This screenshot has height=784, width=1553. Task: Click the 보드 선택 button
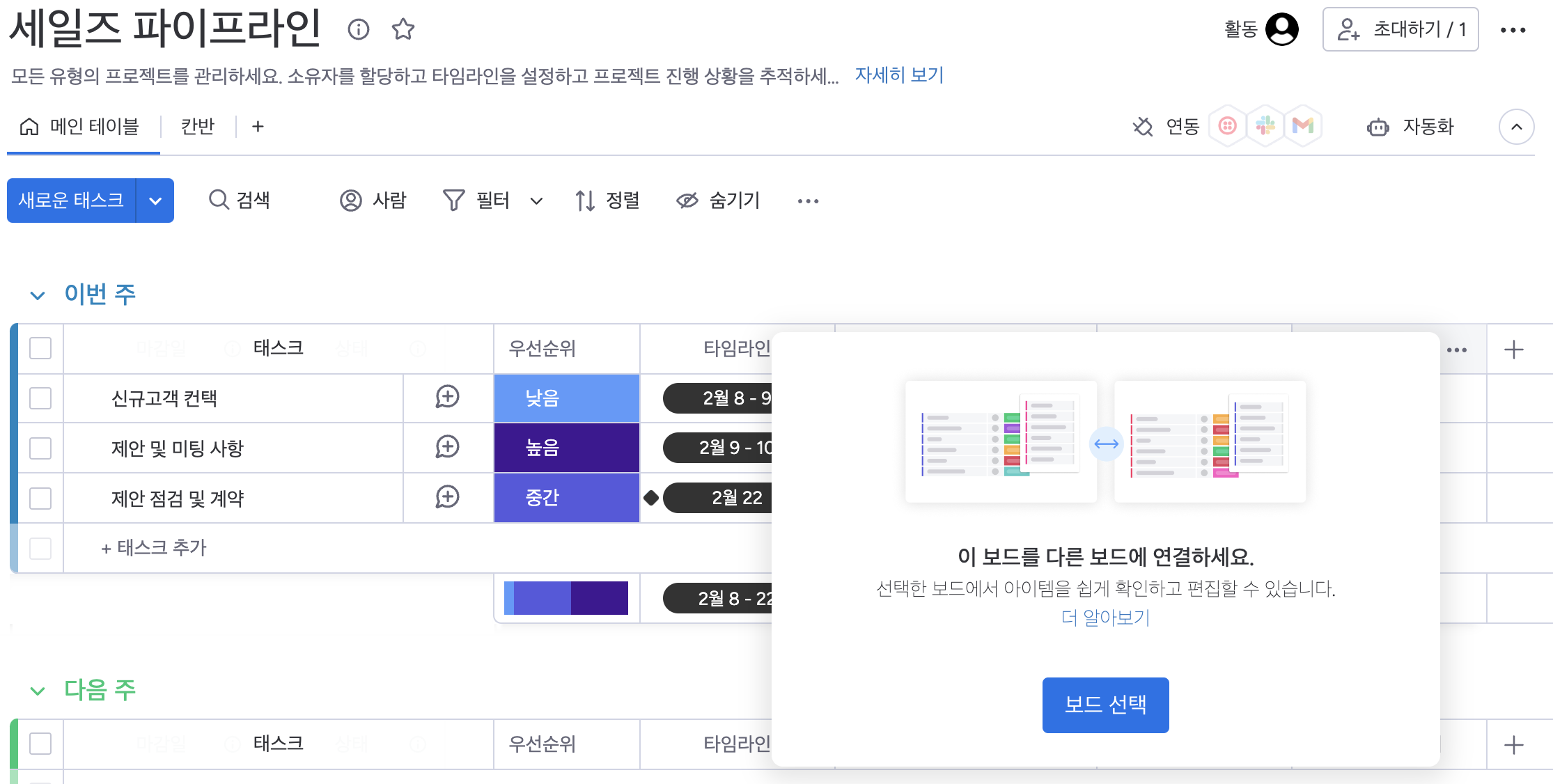point(1105,705)
